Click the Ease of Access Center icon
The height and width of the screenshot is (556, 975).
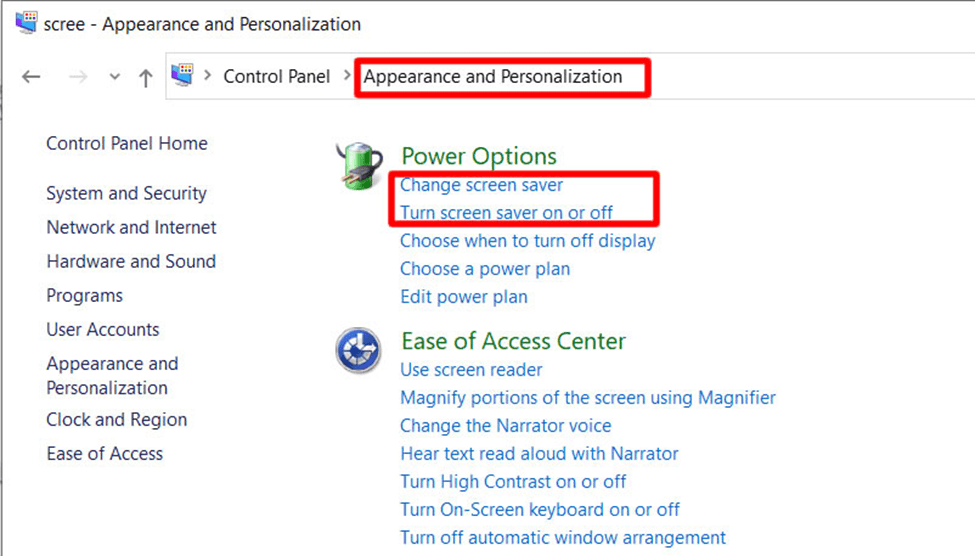coord(357,350)
